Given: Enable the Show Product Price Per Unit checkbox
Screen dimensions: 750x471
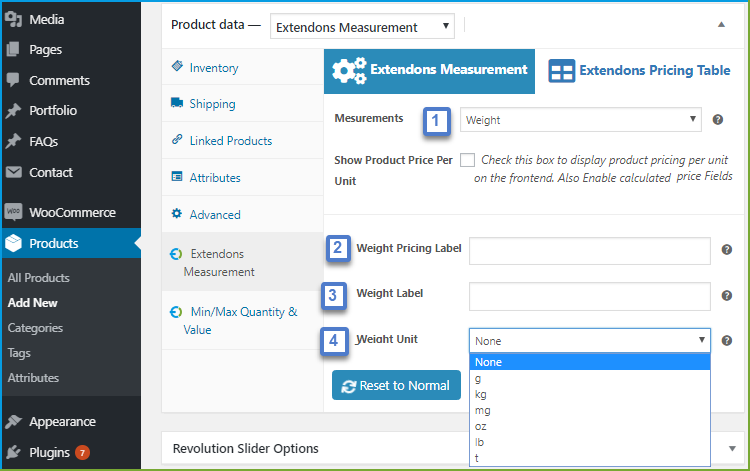Looking at the screenshot, I should (467, 160).
